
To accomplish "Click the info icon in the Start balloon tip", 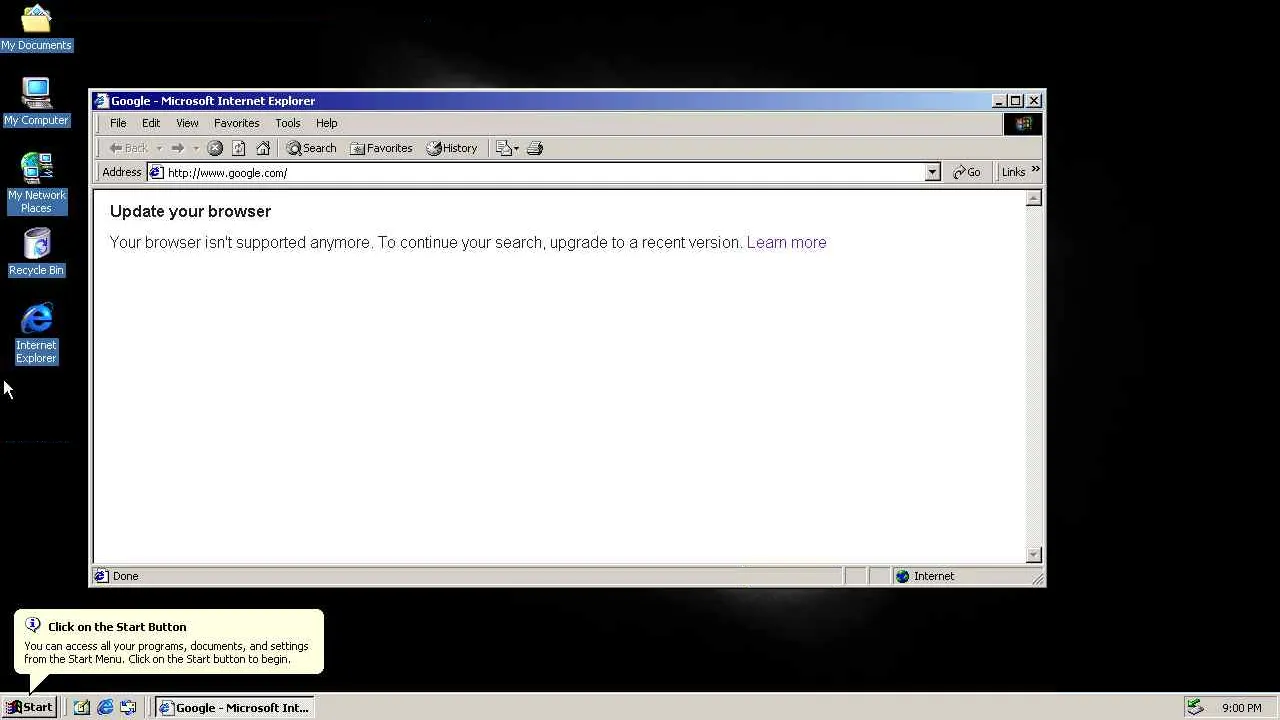I will point(33,625).
